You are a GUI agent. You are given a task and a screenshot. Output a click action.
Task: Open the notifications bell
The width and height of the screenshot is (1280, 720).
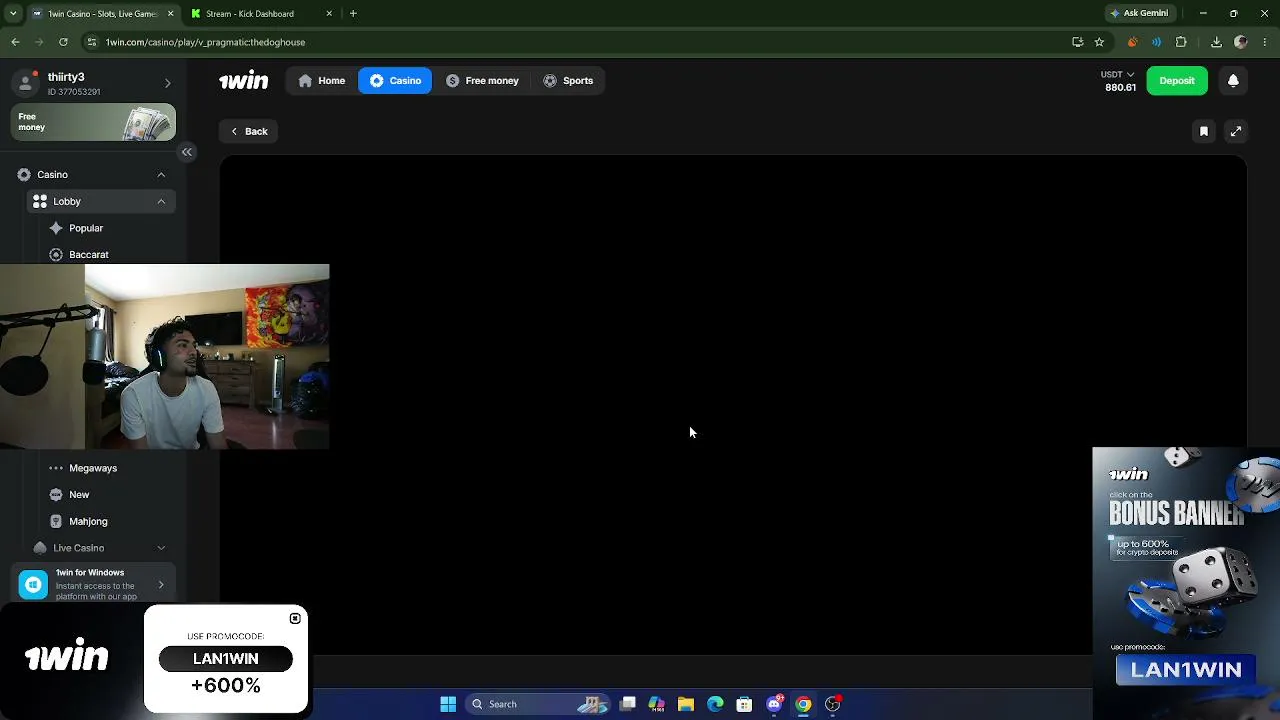point(1233,81)
